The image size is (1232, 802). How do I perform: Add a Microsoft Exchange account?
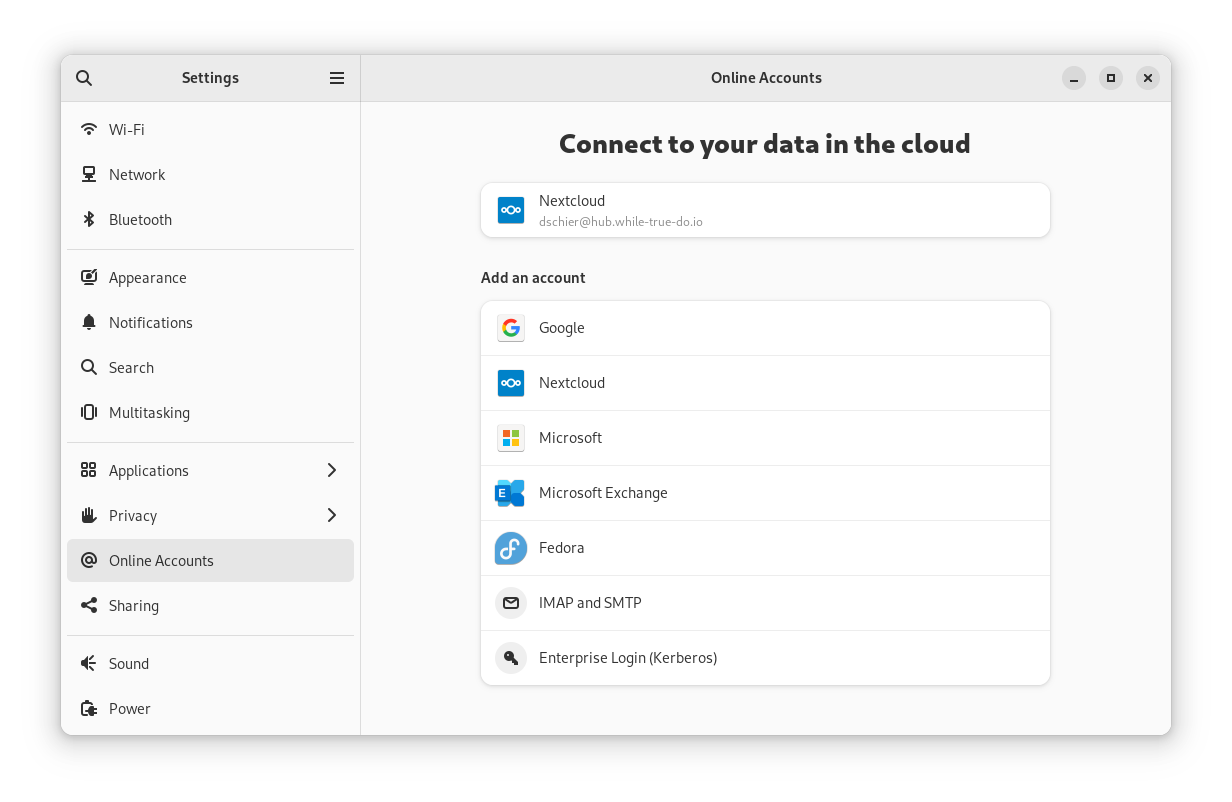point(765,493)
